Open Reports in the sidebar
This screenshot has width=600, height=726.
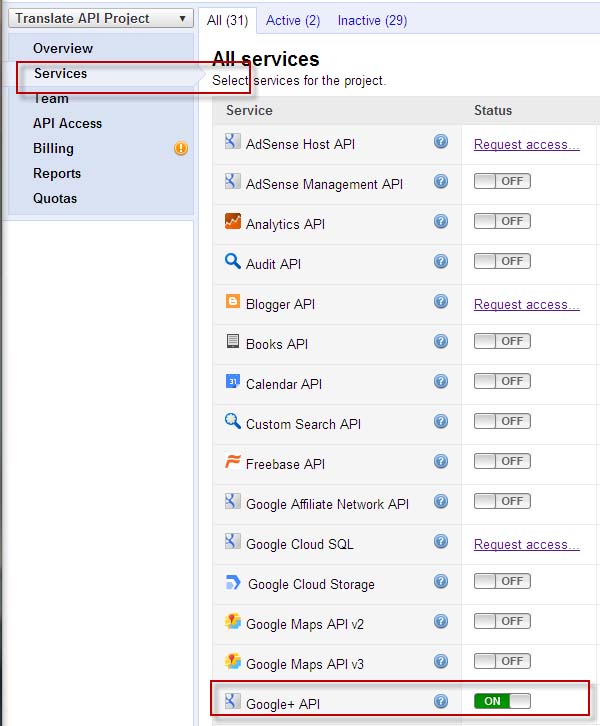click(x=57, y=173)
